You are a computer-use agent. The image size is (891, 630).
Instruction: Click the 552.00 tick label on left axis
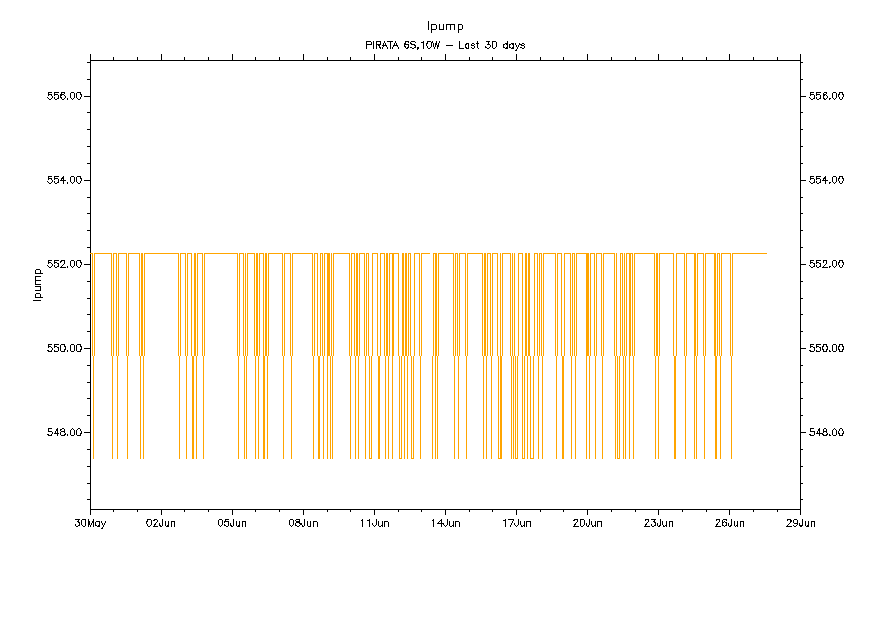pos(63,264)
